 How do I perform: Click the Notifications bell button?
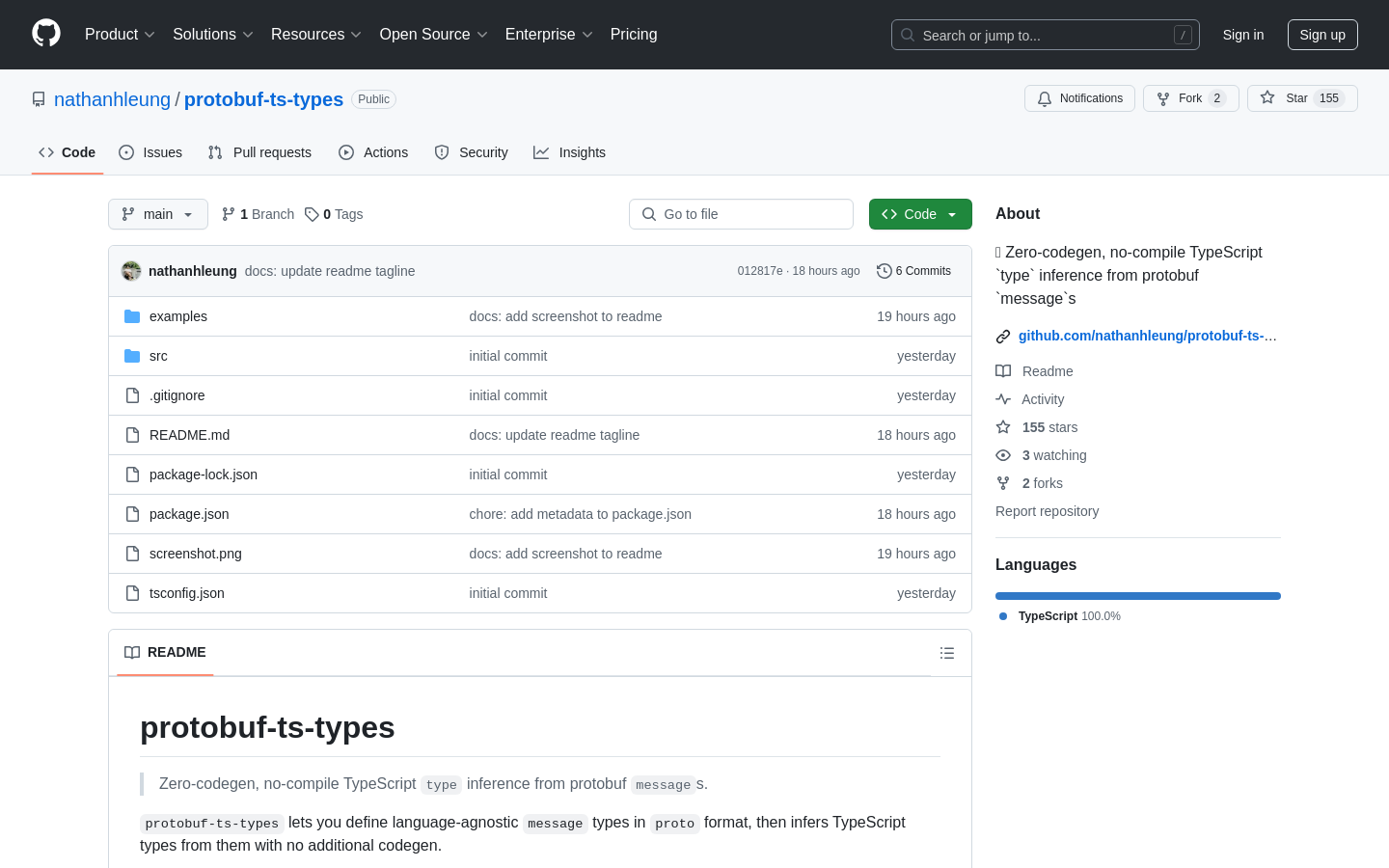pos(1079,98)
